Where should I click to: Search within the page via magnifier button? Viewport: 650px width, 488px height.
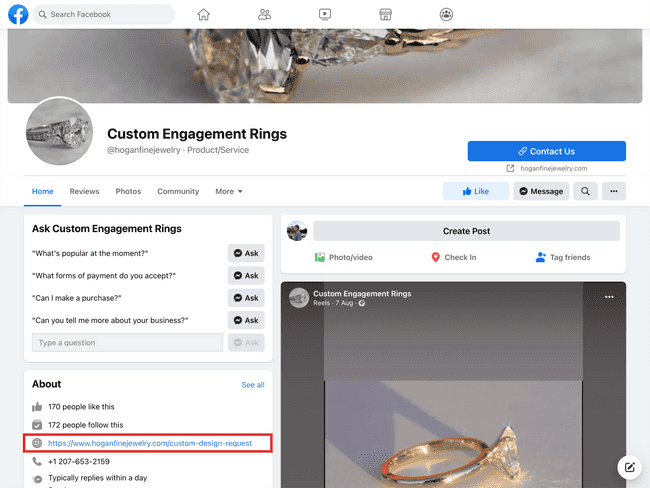coord(585,191)
